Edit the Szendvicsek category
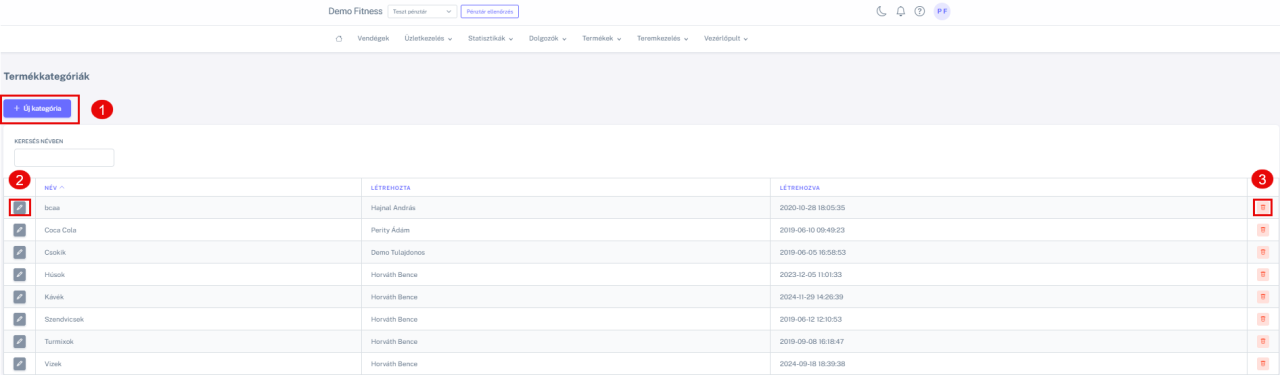 pos(20,319)
